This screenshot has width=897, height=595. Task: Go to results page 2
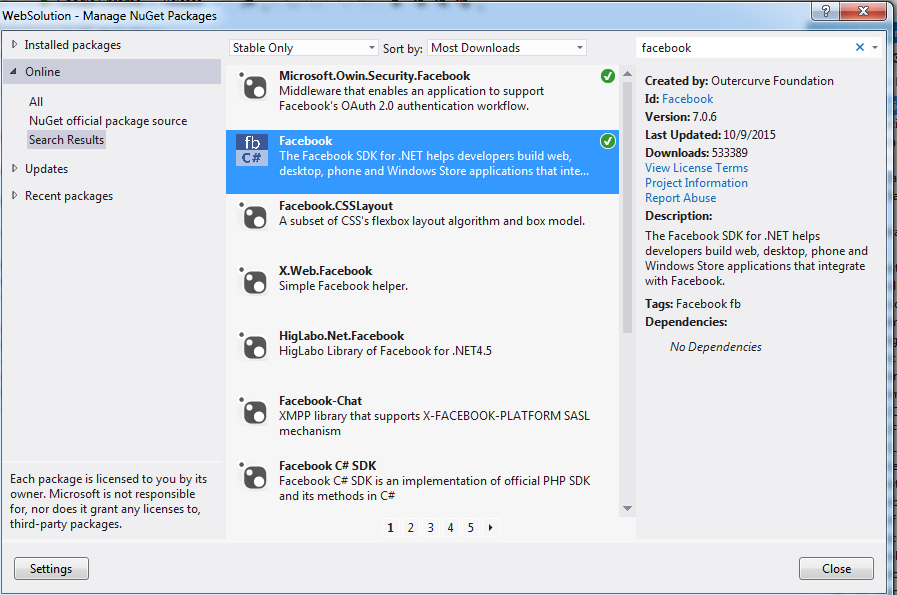[x=410, y=527]
